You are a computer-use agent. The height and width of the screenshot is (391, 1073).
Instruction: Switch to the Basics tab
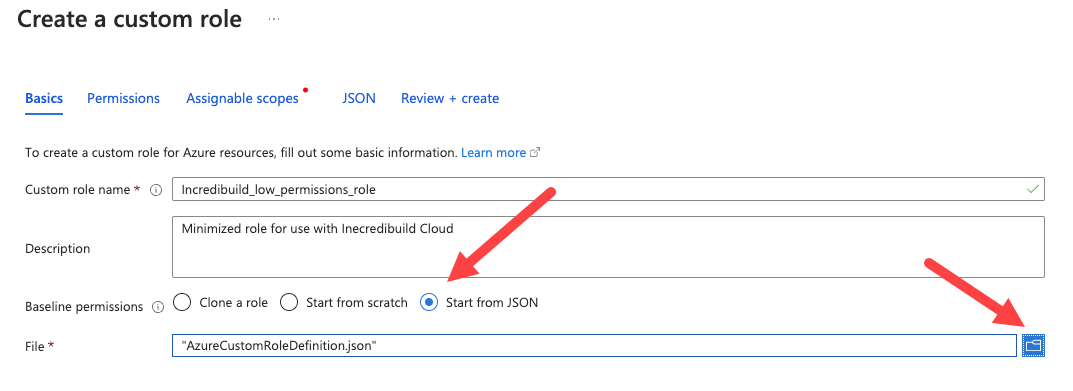pos(44,98)
